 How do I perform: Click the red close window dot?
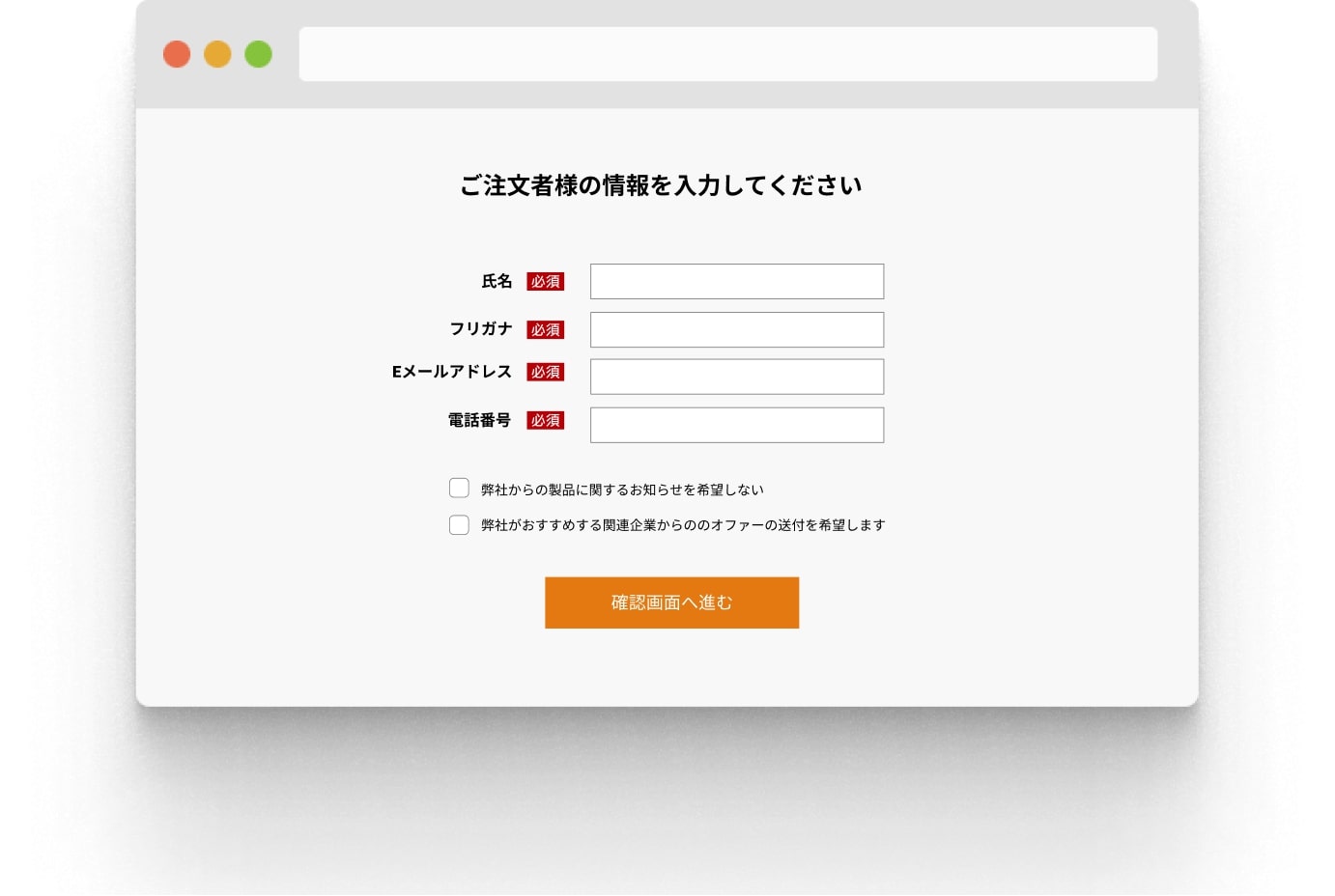pos(177,54)
